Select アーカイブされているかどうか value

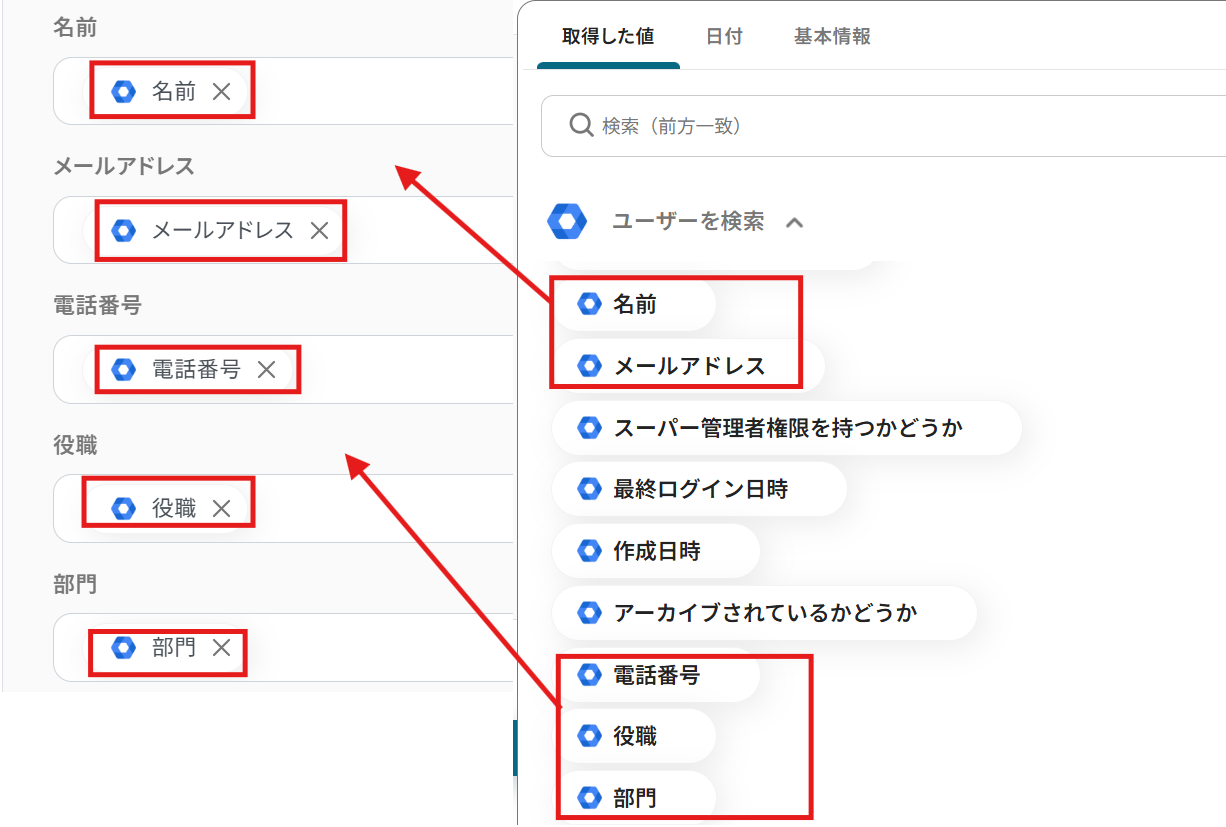(764, 613)
